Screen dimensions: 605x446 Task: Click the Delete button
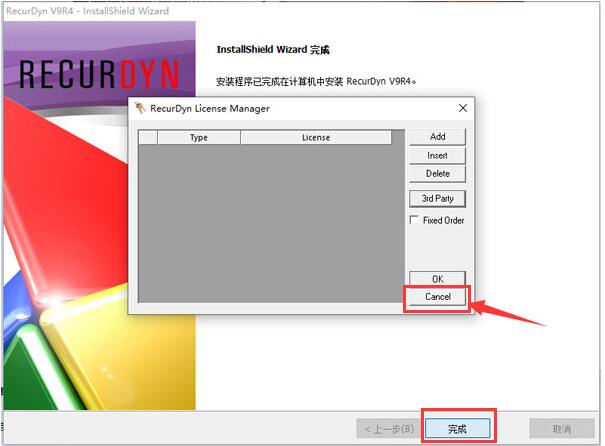click(437, 174)
